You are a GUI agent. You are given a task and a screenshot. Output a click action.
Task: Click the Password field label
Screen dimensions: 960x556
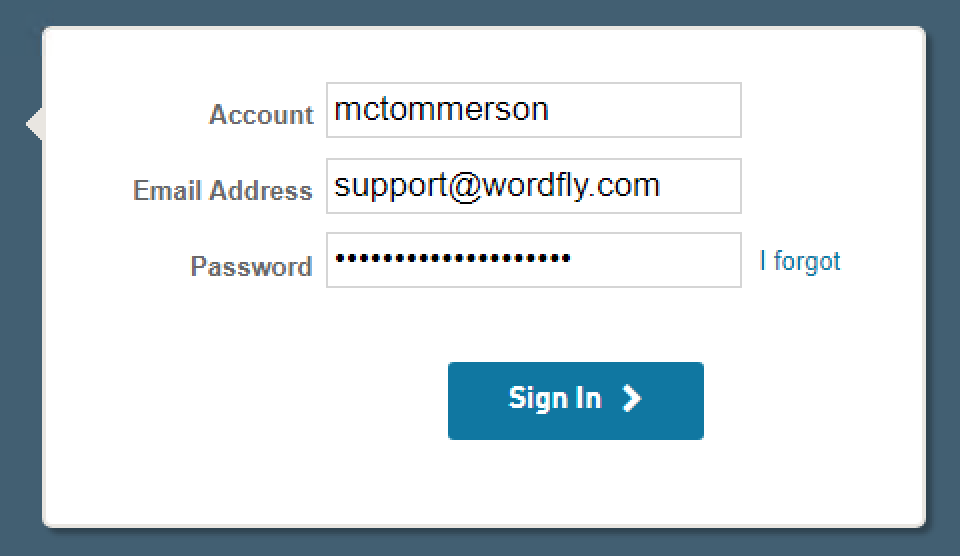pos(252,266)
